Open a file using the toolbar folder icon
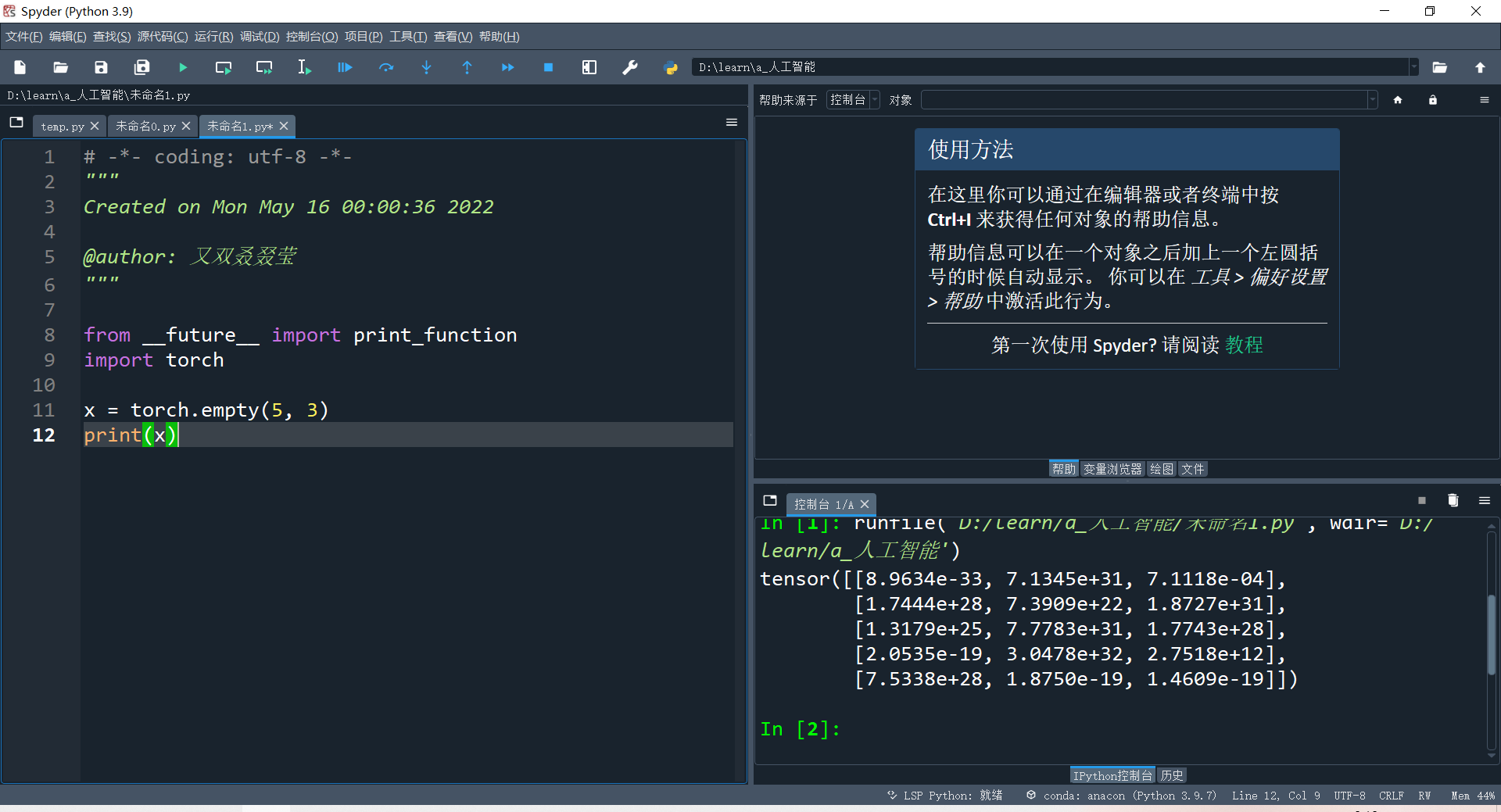 [61, 67]
